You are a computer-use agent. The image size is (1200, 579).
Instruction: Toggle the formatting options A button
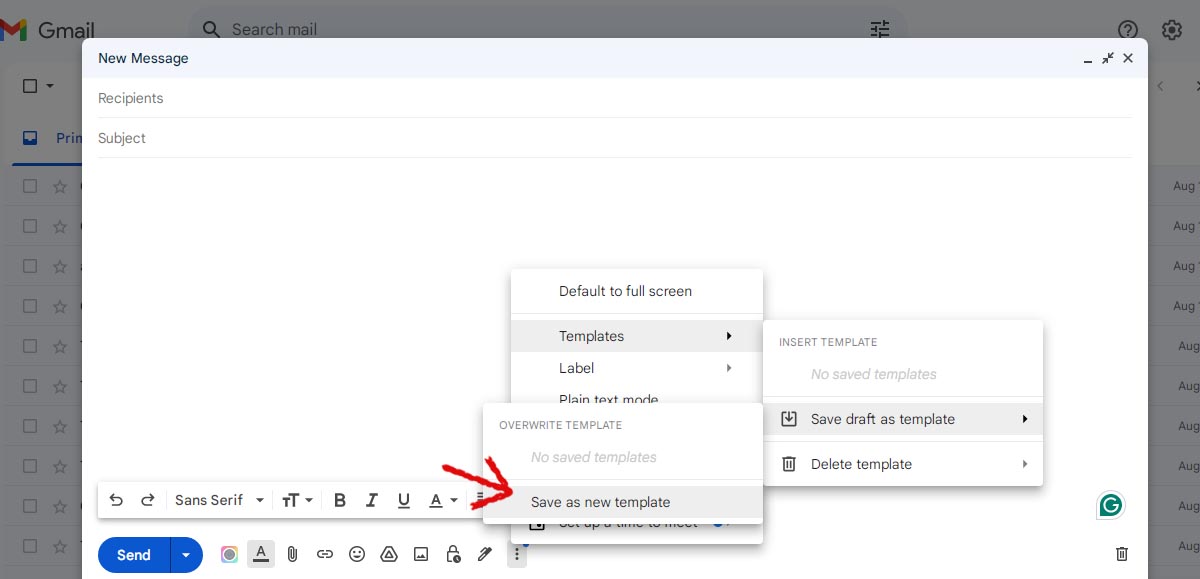click(261, 553)
